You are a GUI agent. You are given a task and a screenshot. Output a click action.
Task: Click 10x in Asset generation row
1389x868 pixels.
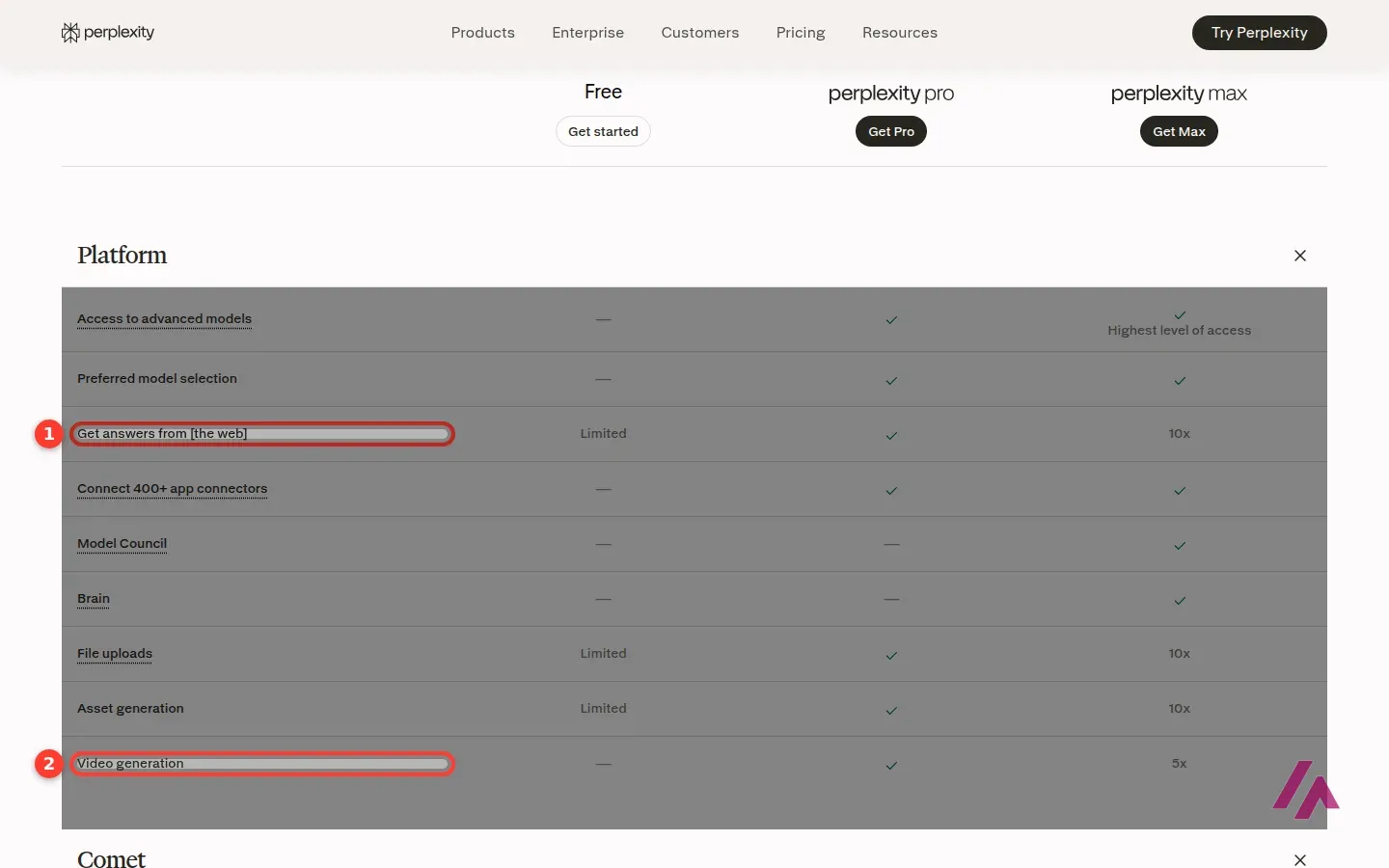(x=1179, y=709)
